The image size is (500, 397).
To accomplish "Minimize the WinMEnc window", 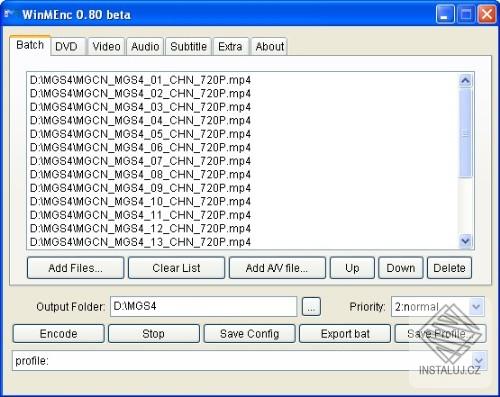I will point(445,14).
